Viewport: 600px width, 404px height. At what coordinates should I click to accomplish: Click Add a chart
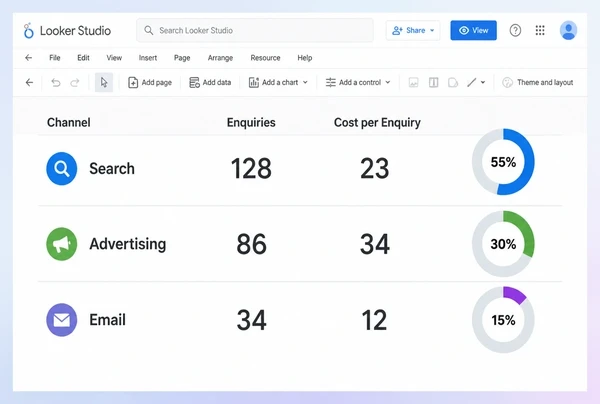point(274,82)
